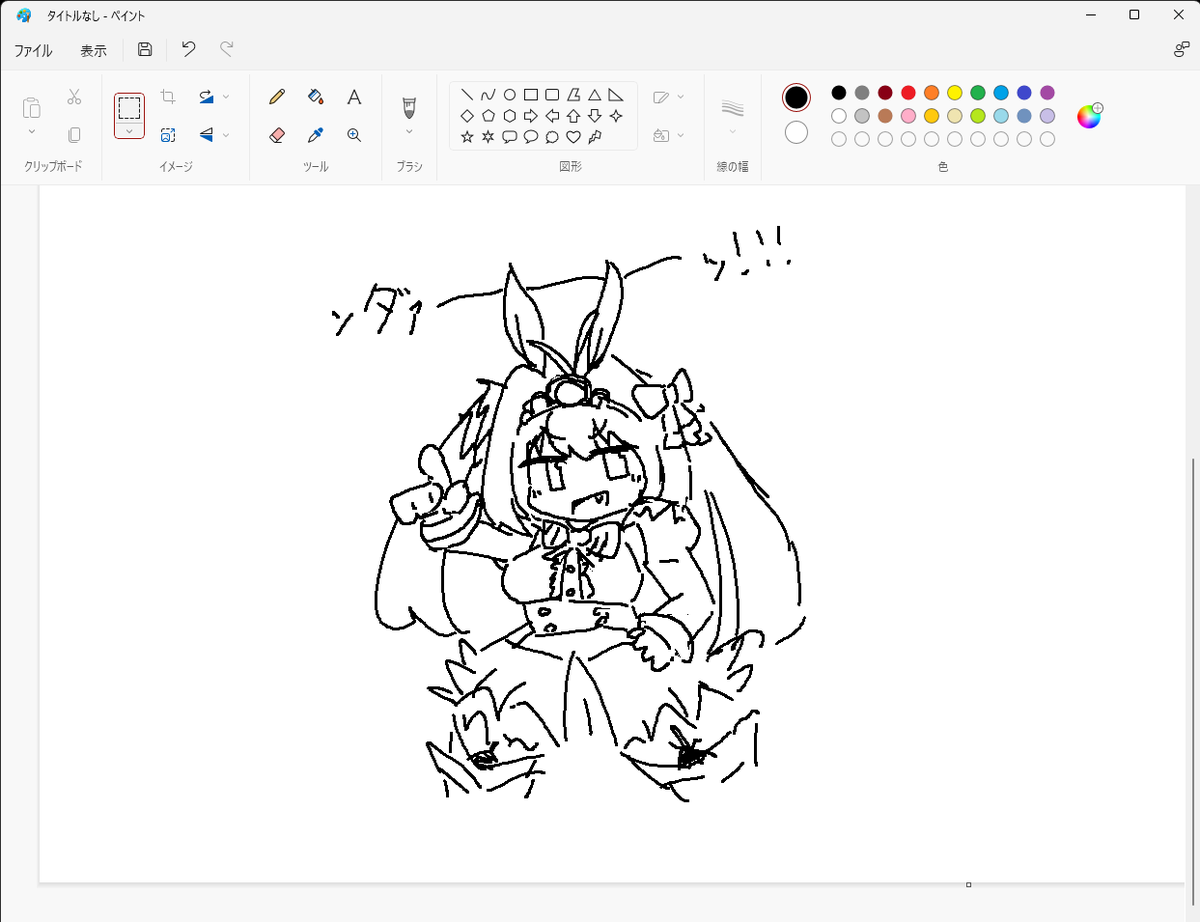Select the Pencil tool

pos(277,97)
